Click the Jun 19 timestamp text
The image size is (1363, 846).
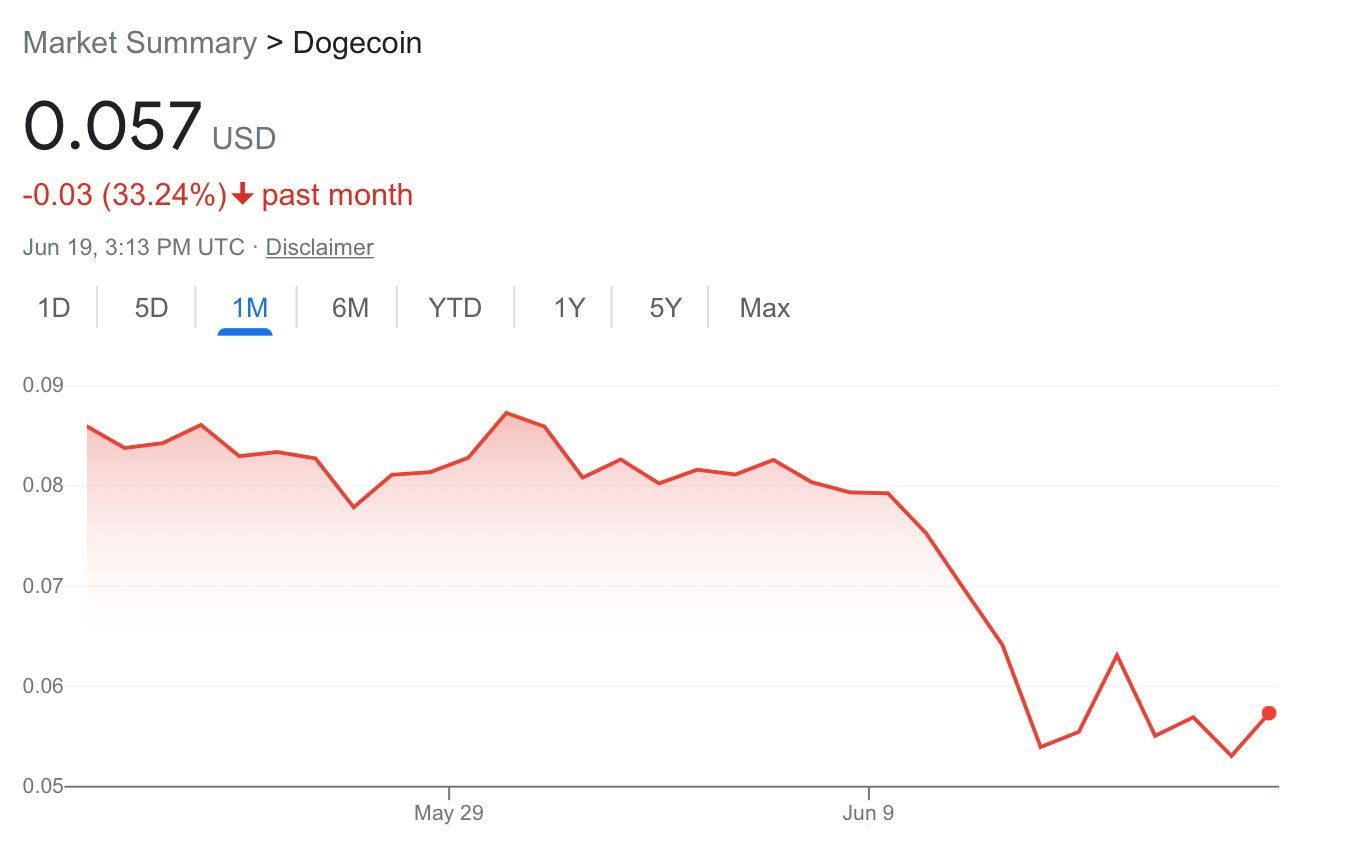coord(134,248)
